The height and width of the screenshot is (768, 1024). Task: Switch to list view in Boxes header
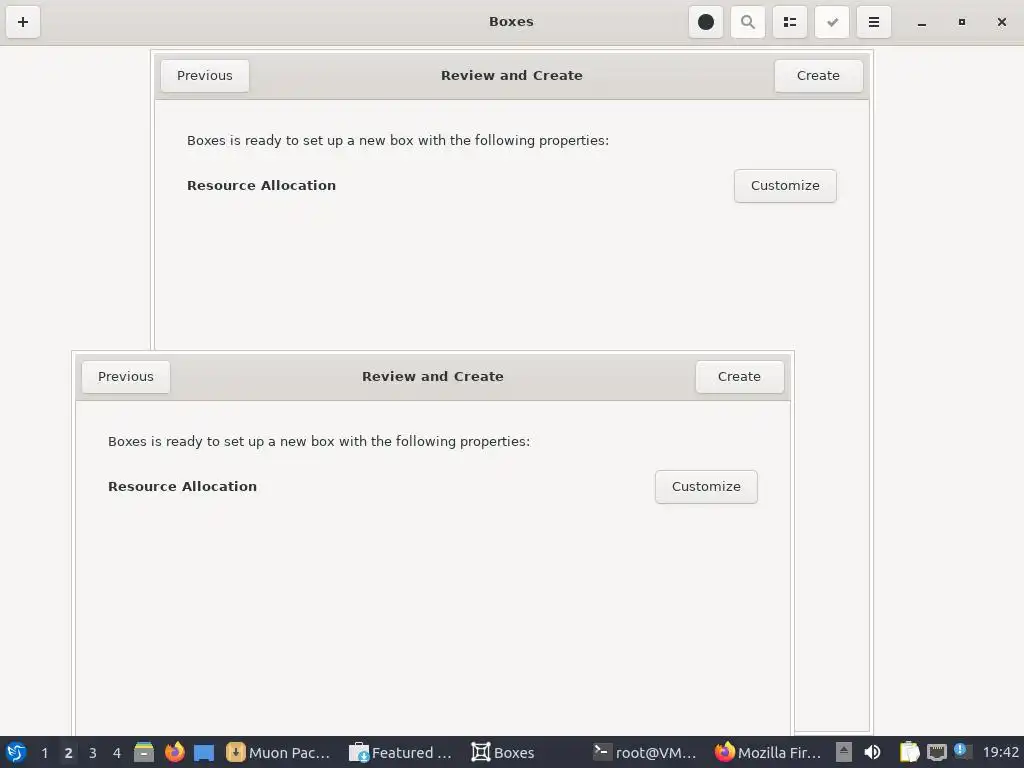tap(790, 22)
